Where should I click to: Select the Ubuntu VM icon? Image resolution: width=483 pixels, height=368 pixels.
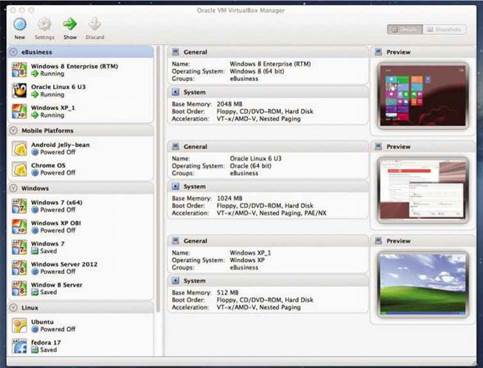tap(19, 326)
